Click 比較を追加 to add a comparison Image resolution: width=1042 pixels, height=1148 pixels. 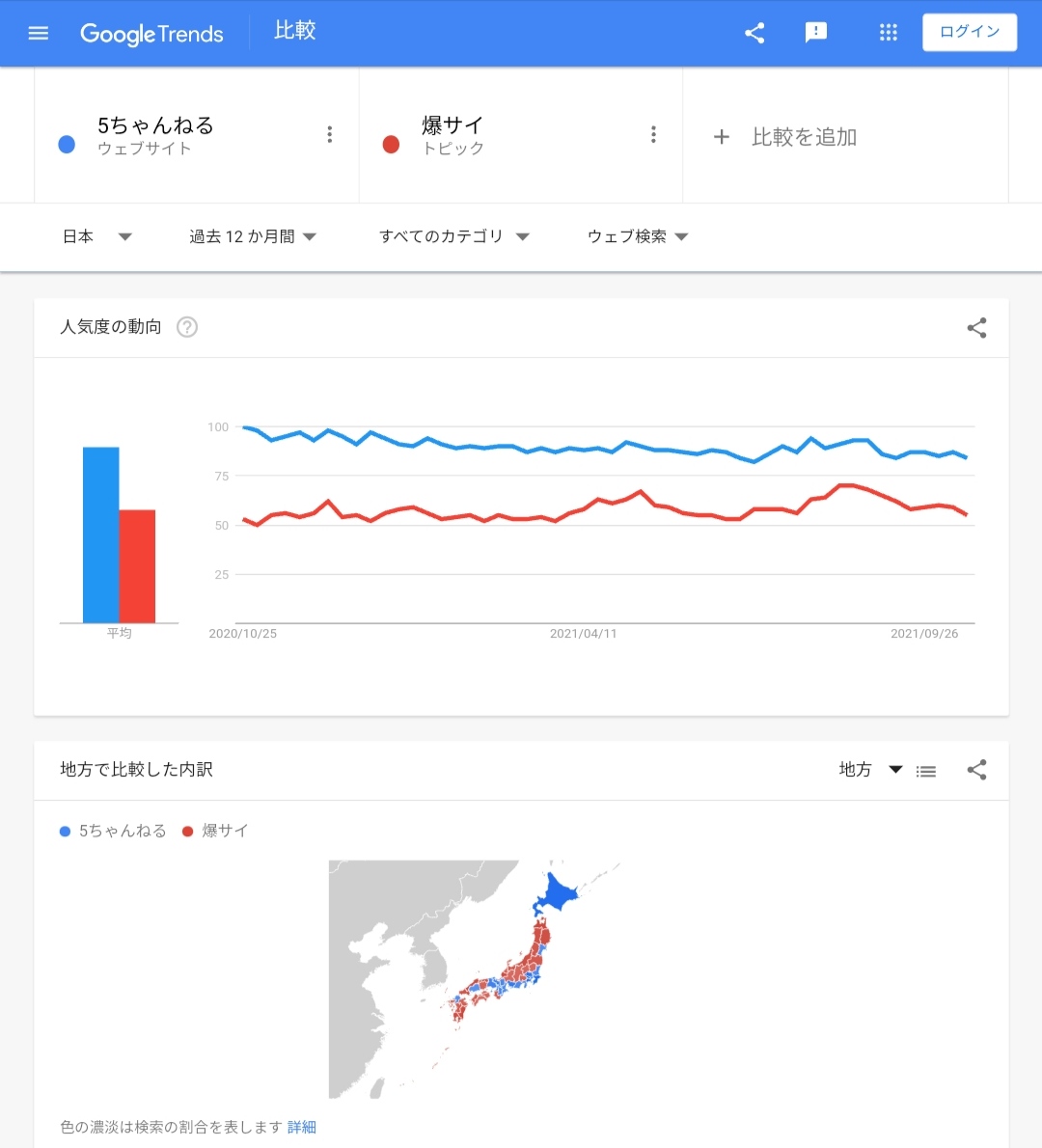point(785,137)
